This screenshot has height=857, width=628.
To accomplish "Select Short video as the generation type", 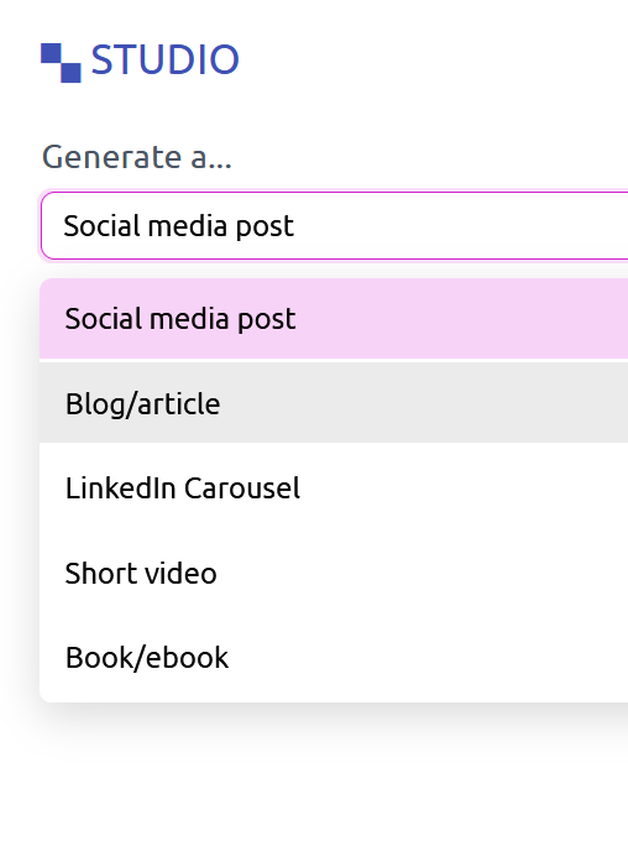I will [x=140, y=573].
